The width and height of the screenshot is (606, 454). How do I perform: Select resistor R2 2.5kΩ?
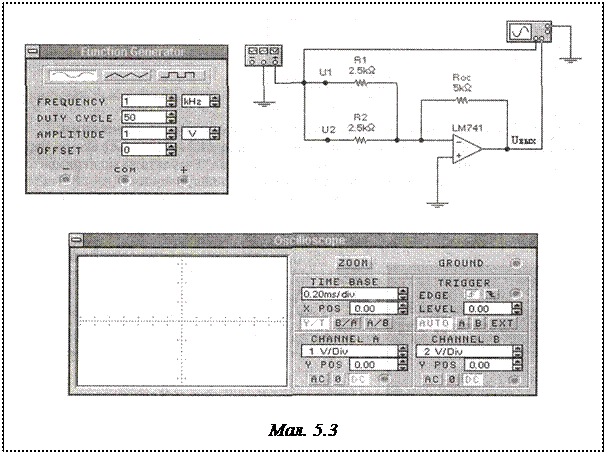point(361,140)
